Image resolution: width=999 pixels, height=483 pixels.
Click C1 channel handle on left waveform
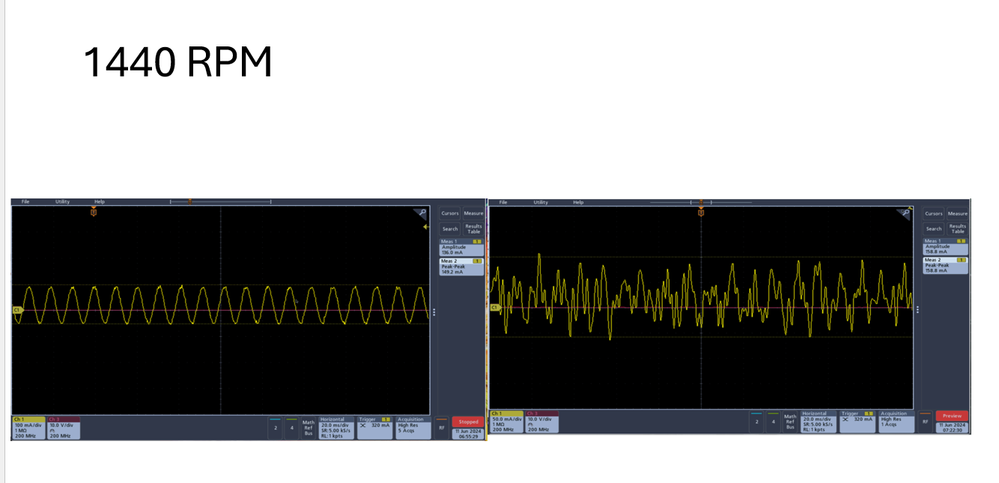(x=17, y=310)
